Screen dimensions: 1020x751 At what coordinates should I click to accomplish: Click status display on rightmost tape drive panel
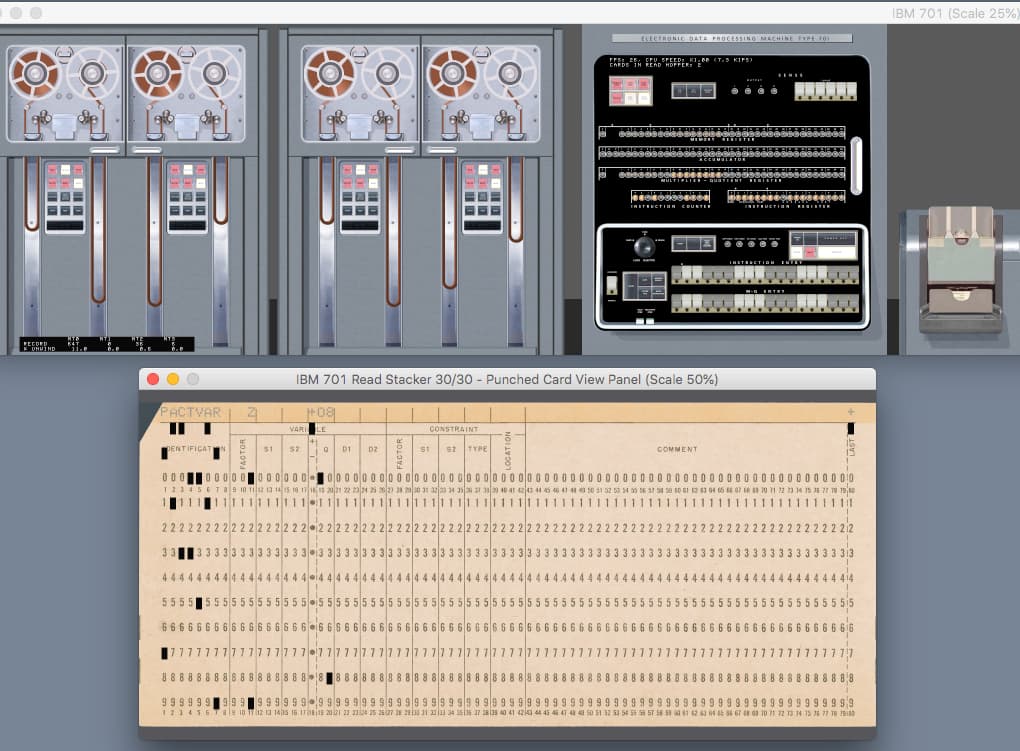pyautogui.click(x=482, y=226)
